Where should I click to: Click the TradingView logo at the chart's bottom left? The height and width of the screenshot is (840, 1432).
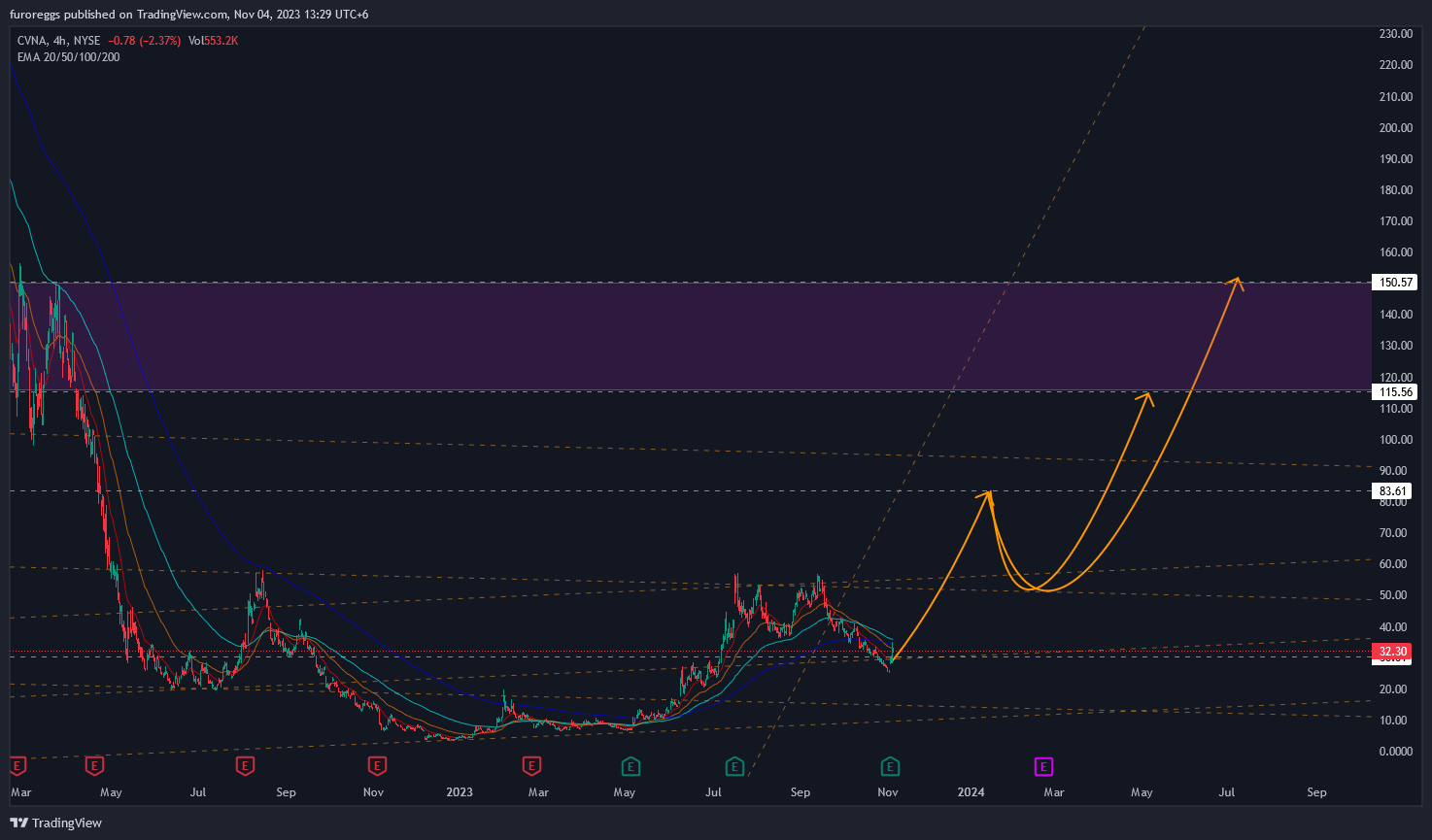point(55,823)
